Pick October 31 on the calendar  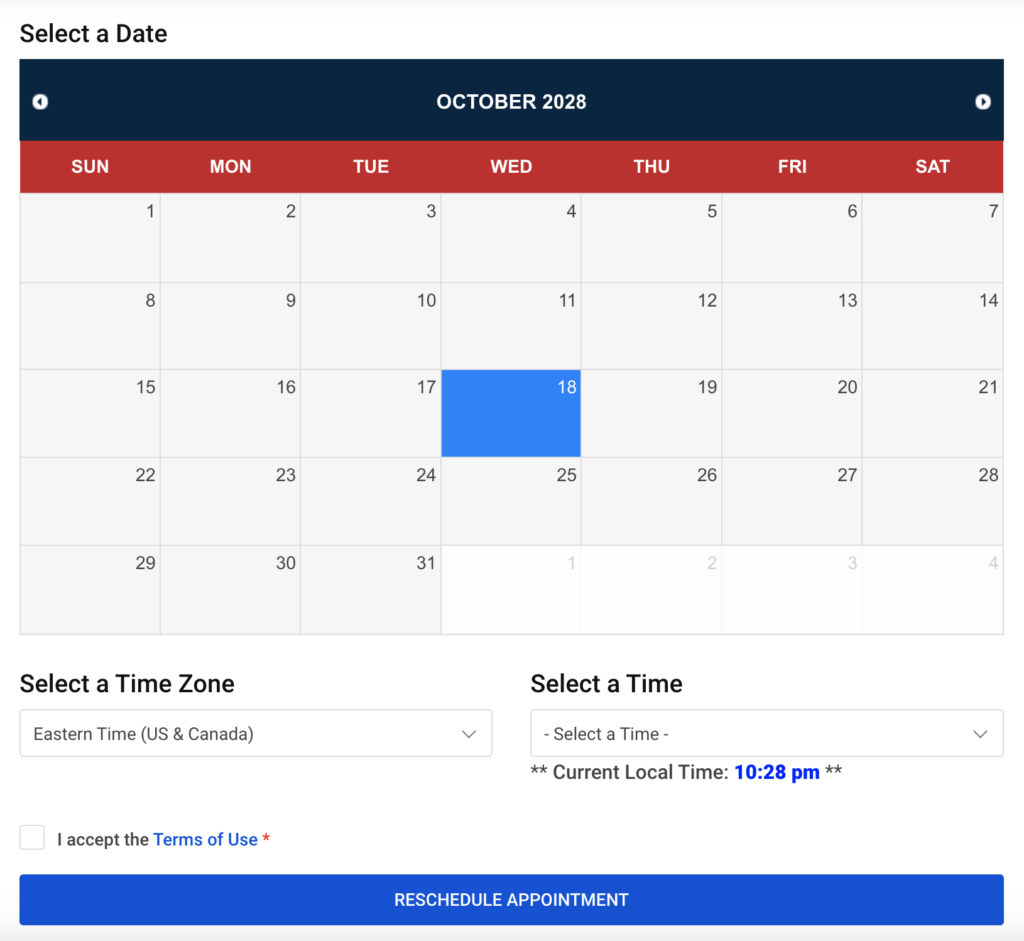click(370, 589)
